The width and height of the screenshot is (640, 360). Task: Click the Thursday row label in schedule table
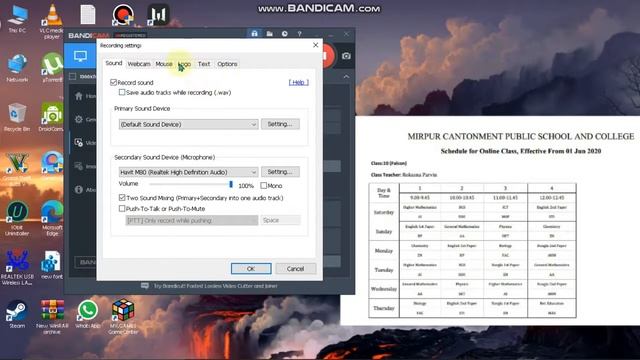[384, 308]
